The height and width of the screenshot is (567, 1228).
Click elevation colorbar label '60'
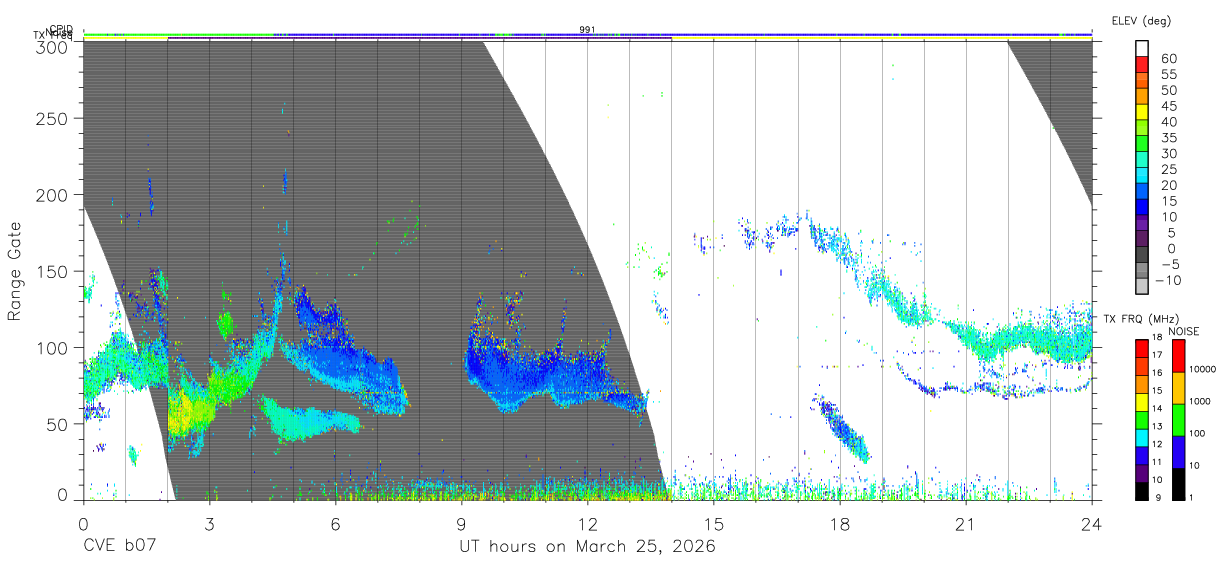[1169, 58]
